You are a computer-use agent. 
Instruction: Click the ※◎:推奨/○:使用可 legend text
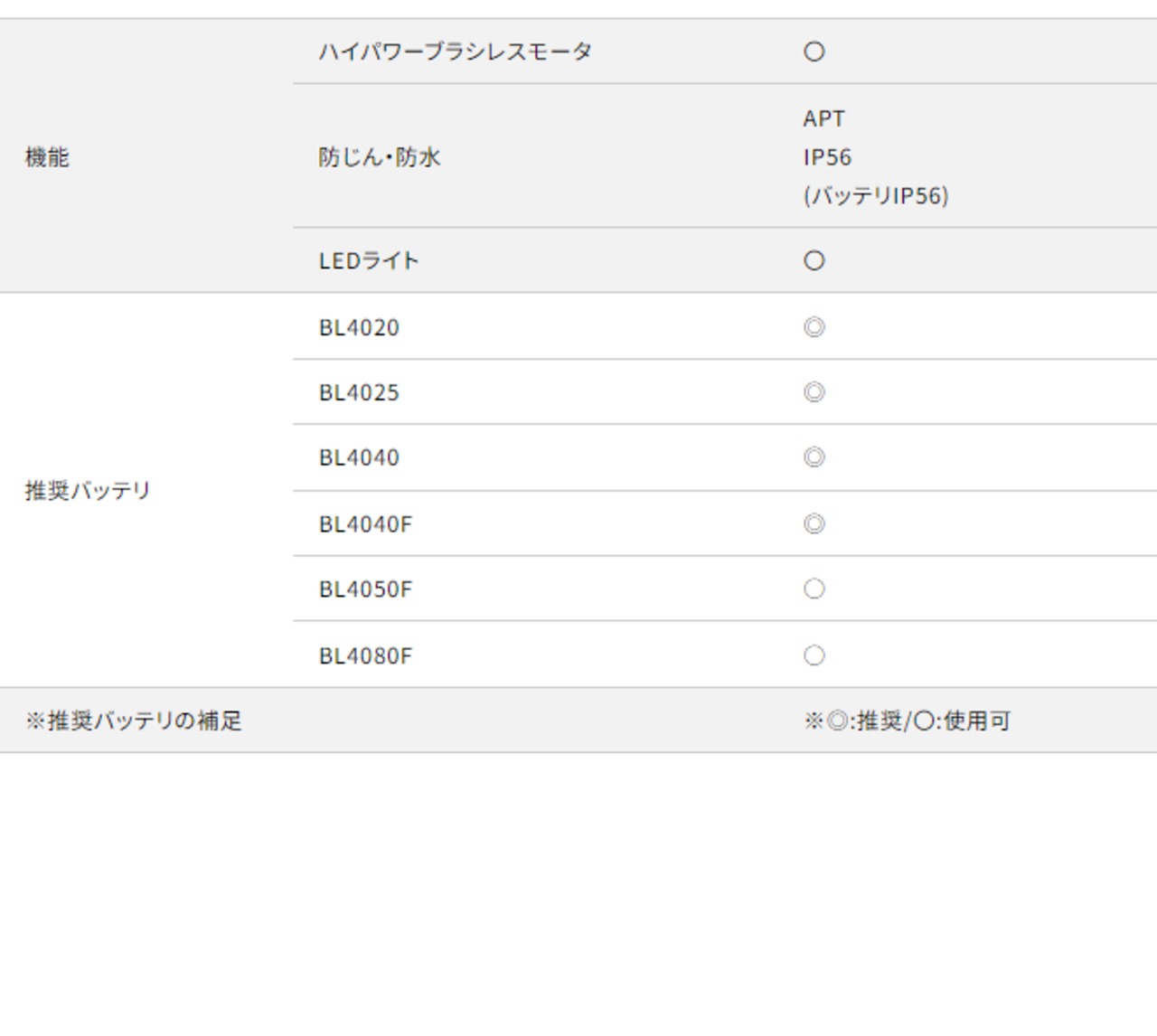[907, 720]
